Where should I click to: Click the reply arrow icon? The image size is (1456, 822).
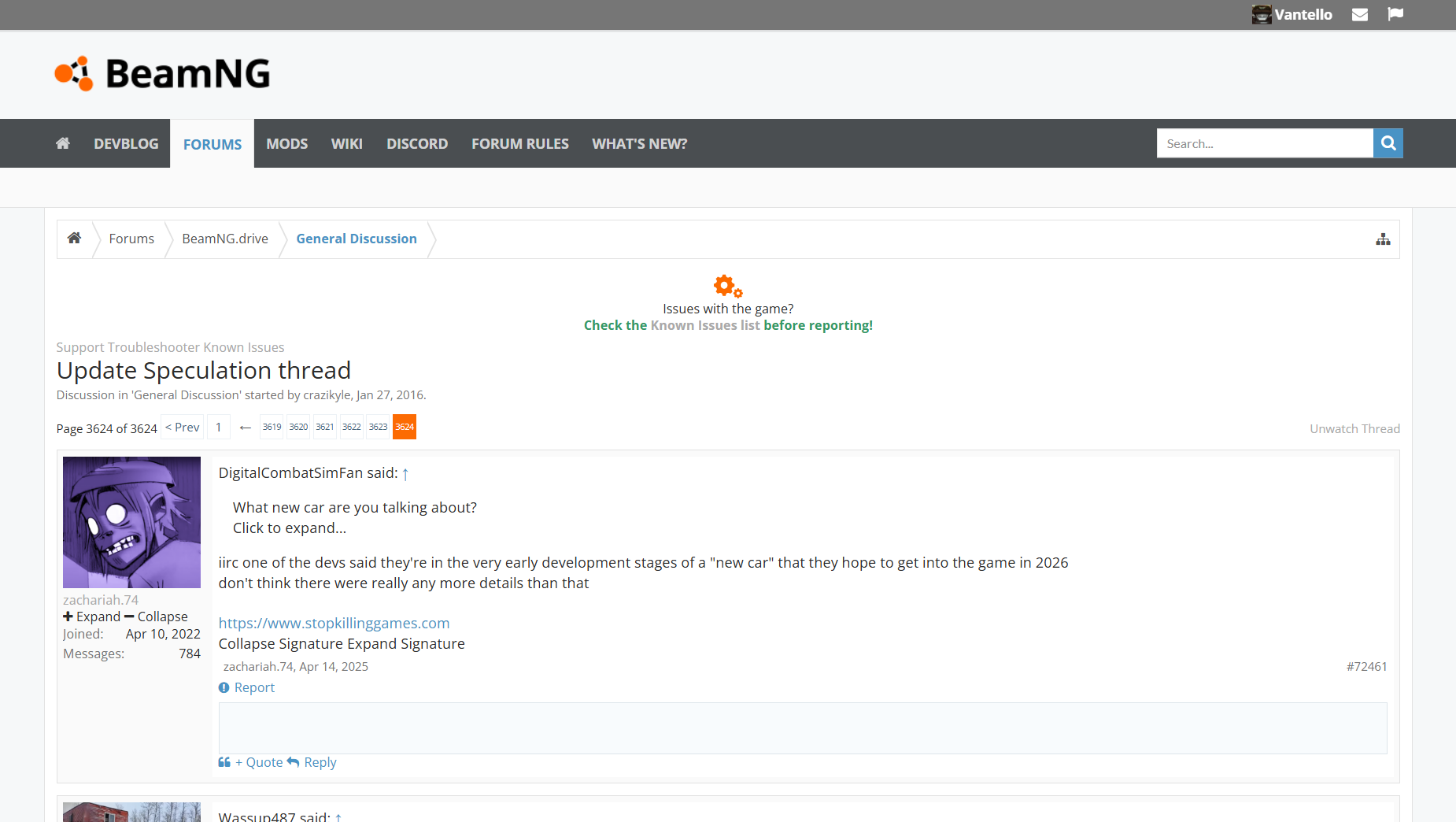point(294,762)
